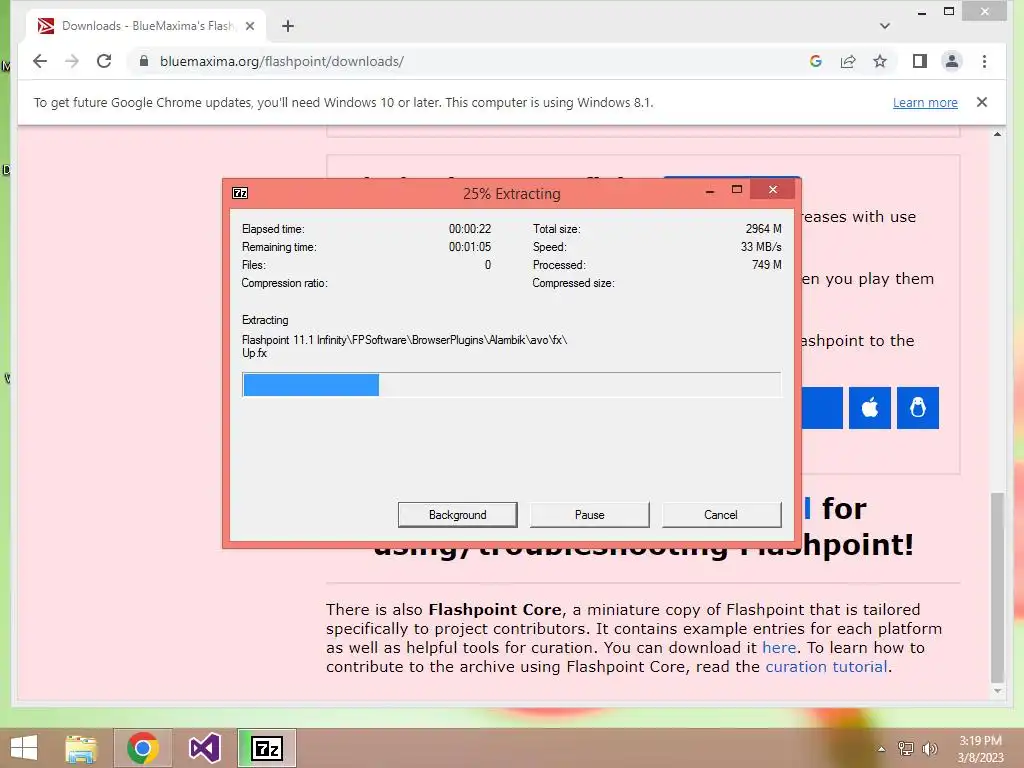
Task: Click the Linux penguin download button
Action: (918, 408)
